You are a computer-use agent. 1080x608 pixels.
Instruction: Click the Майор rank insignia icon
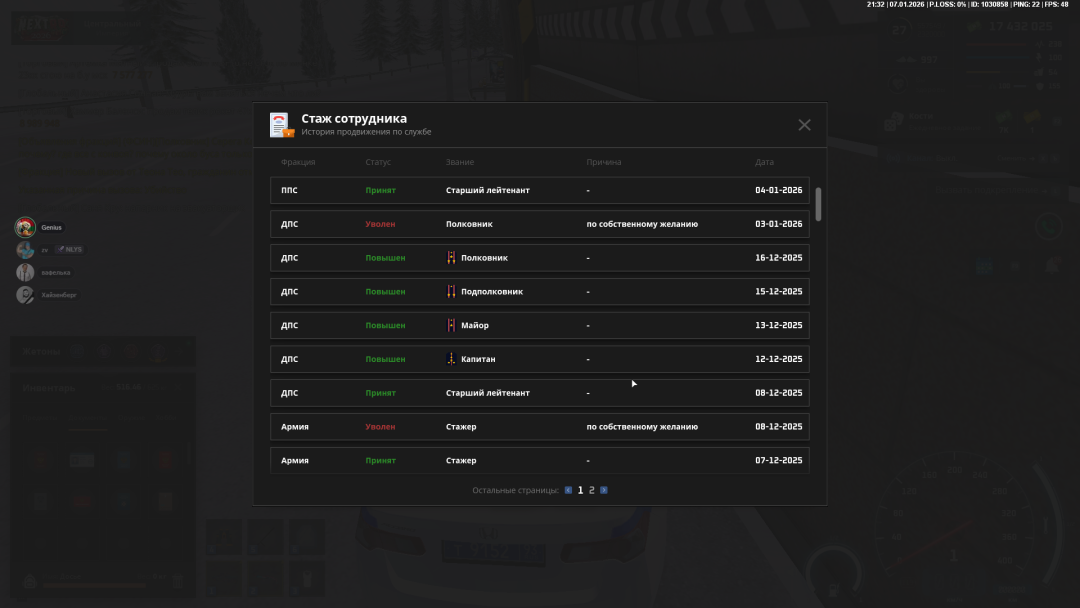click(451, 325)
